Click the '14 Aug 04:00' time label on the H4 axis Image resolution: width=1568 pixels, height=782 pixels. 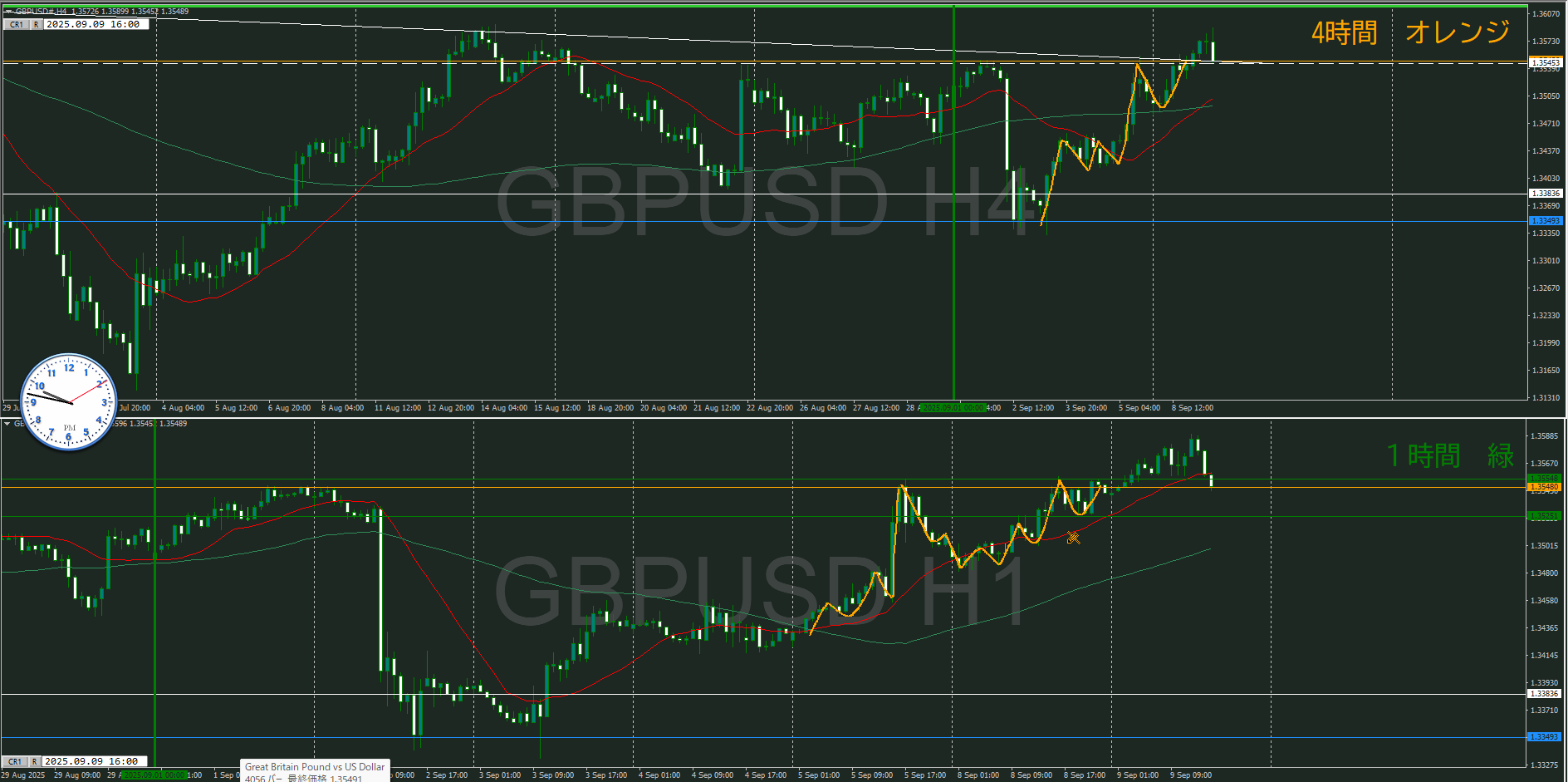pos(504,408)
